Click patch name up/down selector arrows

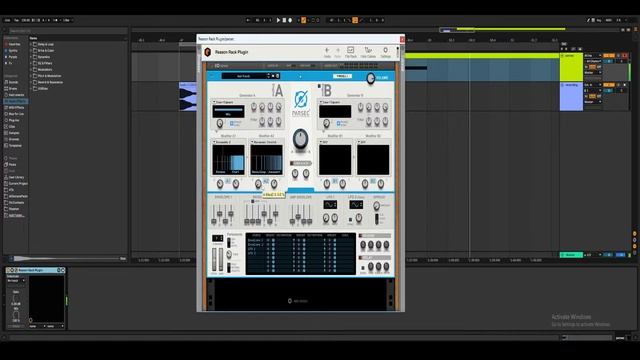(x=269, y=76)
